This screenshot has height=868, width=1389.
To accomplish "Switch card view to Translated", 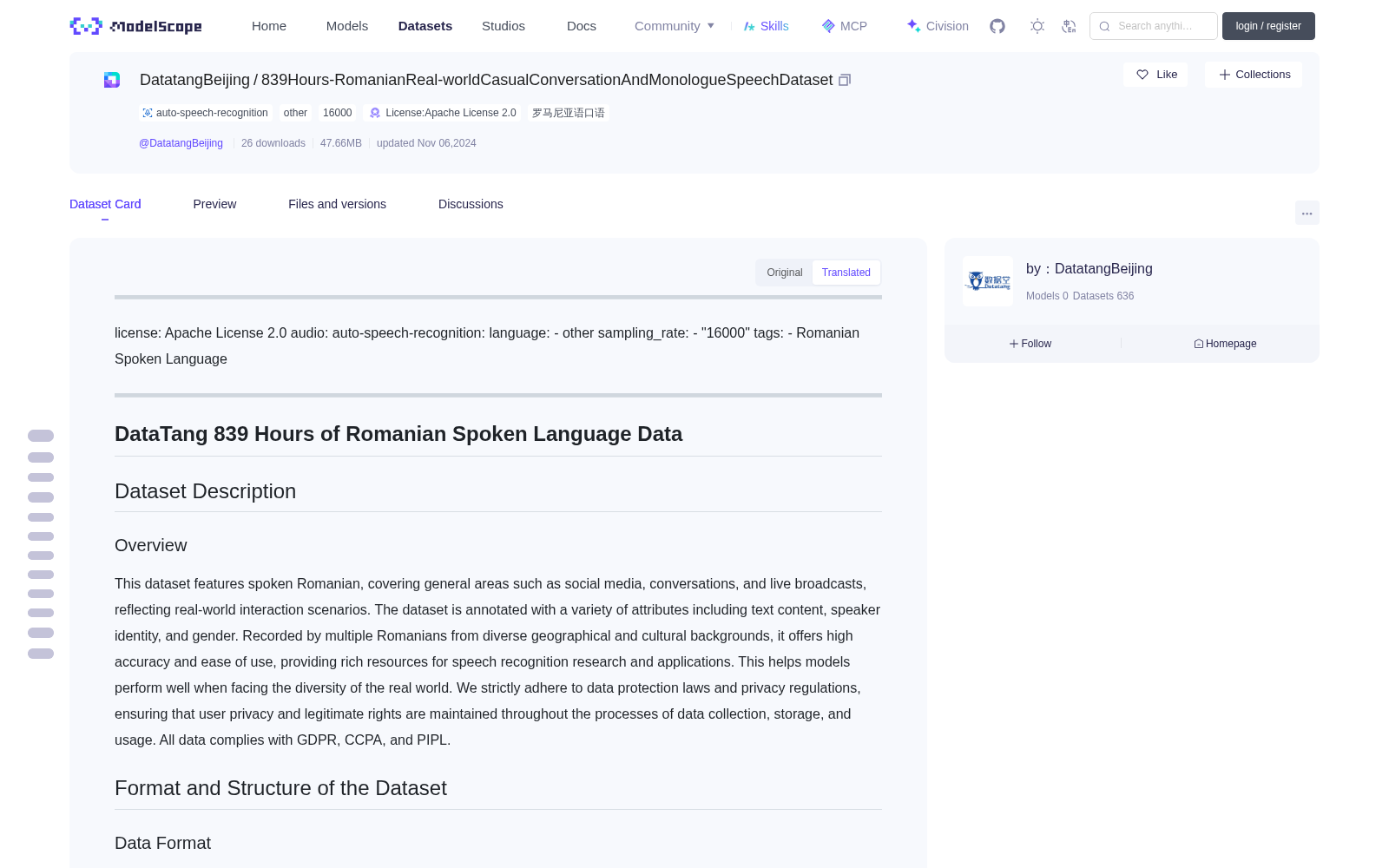I will point(846,273).
